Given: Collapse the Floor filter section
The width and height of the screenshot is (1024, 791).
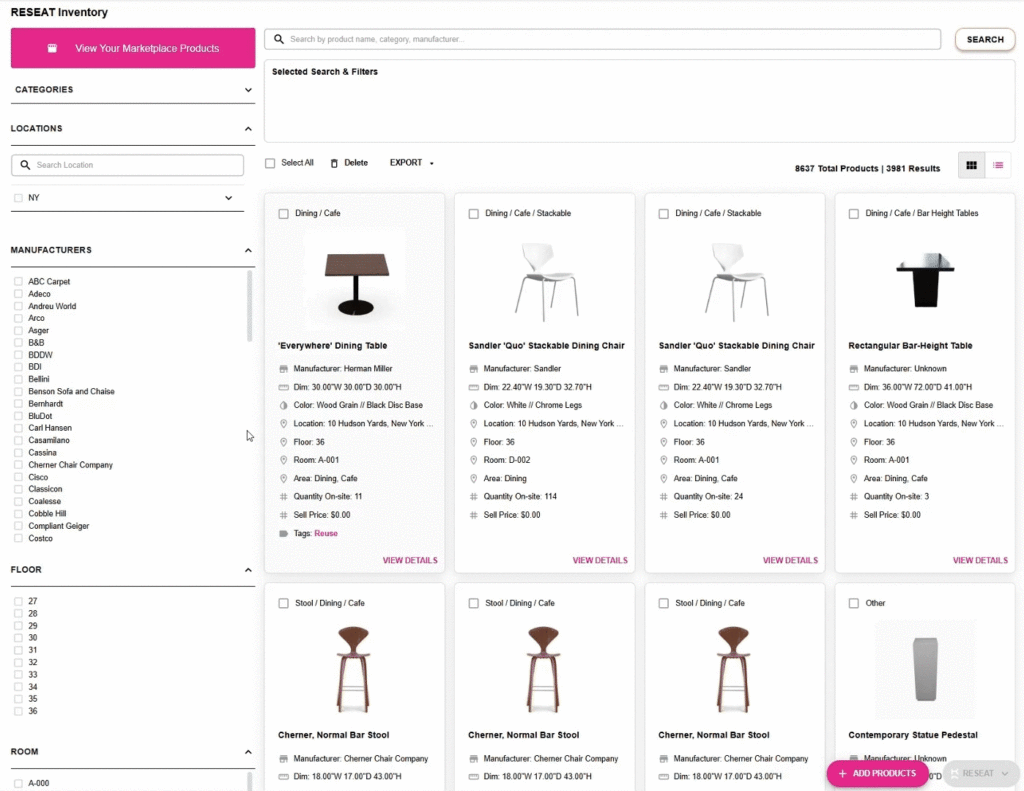Looking at the screenshot, I should (x=248, y=570).
